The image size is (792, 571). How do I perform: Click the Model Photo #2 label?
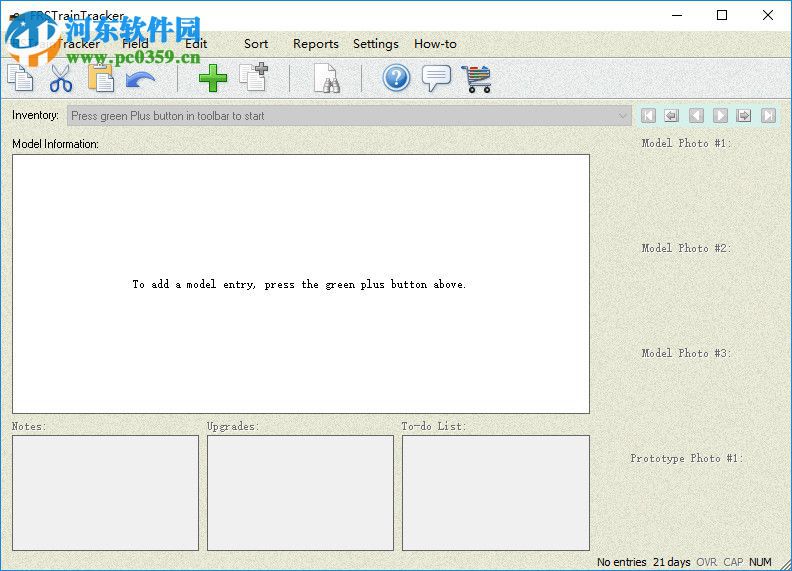click(686, 249)
